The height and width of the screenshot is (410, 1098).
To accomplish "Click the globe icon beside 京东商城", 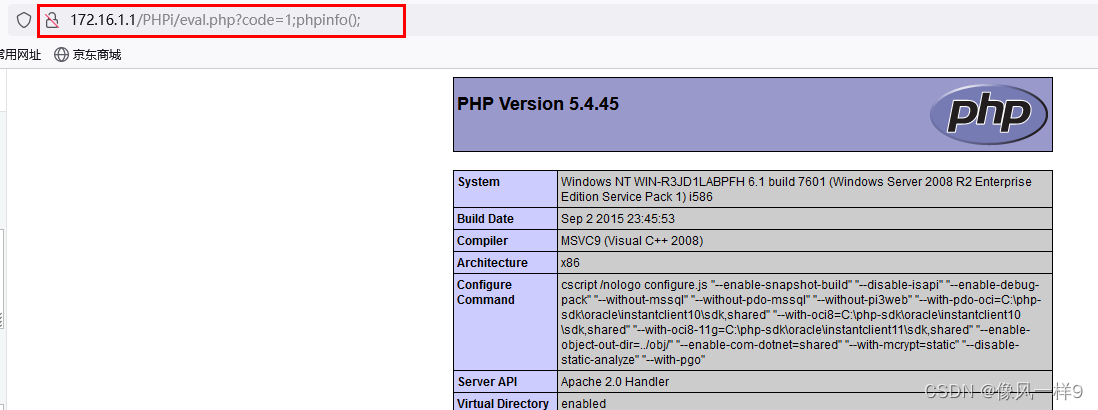I will [x=62, y=55].
